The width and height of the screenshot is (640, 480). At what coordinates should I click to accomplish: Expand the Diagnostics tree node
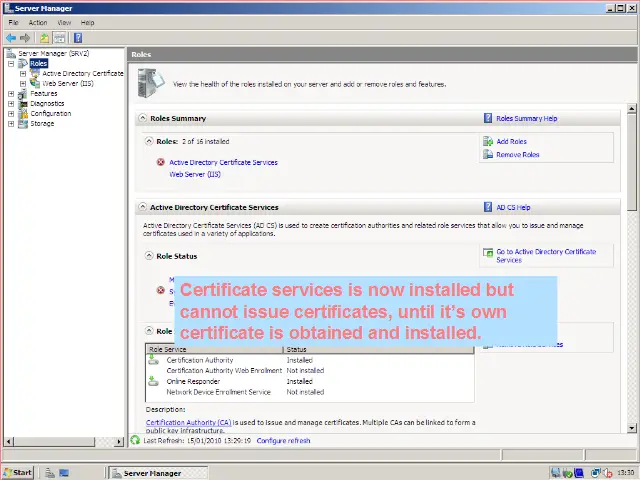point(11,104)
